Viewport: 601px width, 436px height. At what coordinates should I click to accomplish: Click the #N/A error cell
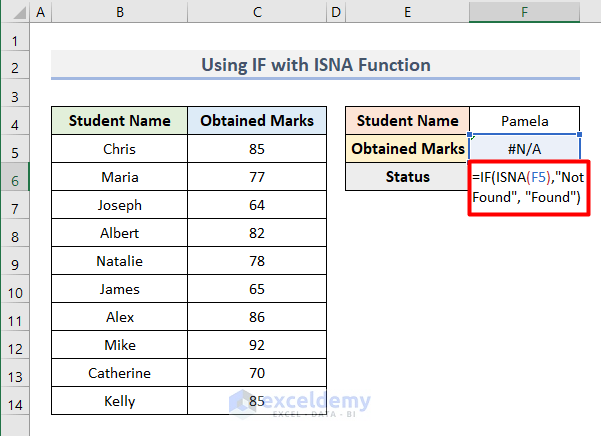click(525, 149)
